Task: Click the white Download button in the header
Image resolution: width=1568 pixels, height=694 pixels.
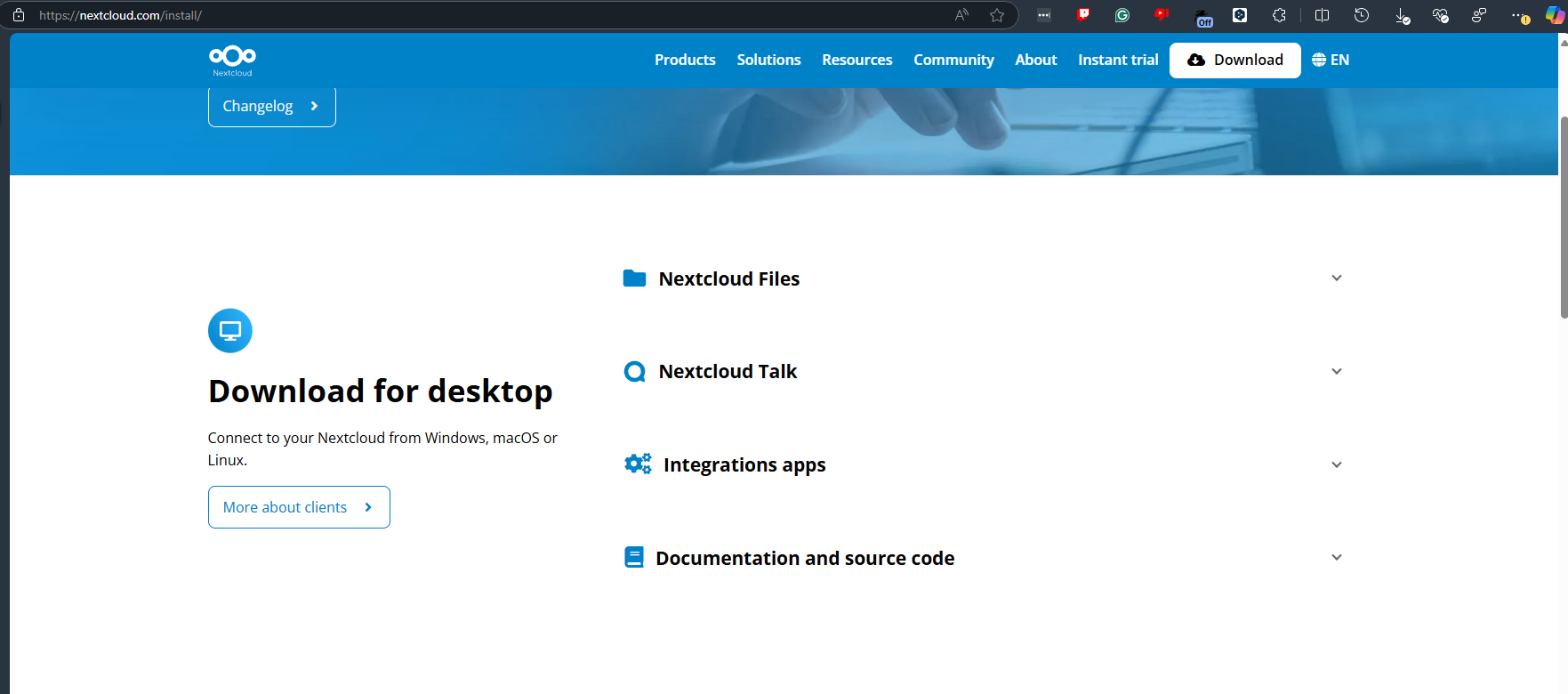Action: (1235, 61)
